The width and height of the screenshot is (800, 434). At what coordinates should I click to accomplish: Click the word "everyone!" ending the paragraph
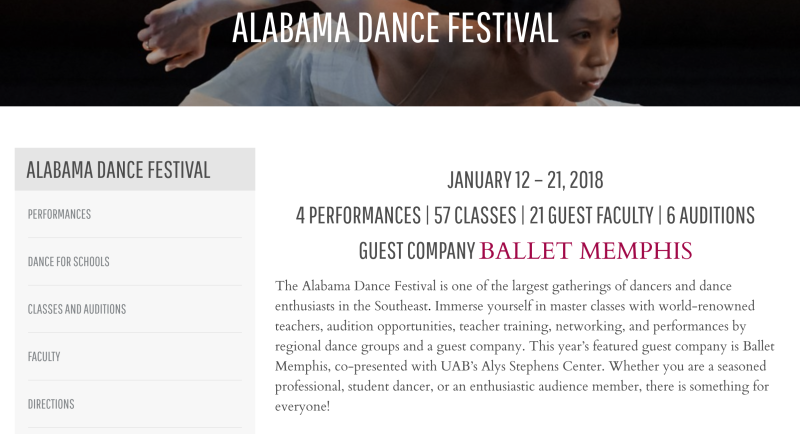click(302, 408)
